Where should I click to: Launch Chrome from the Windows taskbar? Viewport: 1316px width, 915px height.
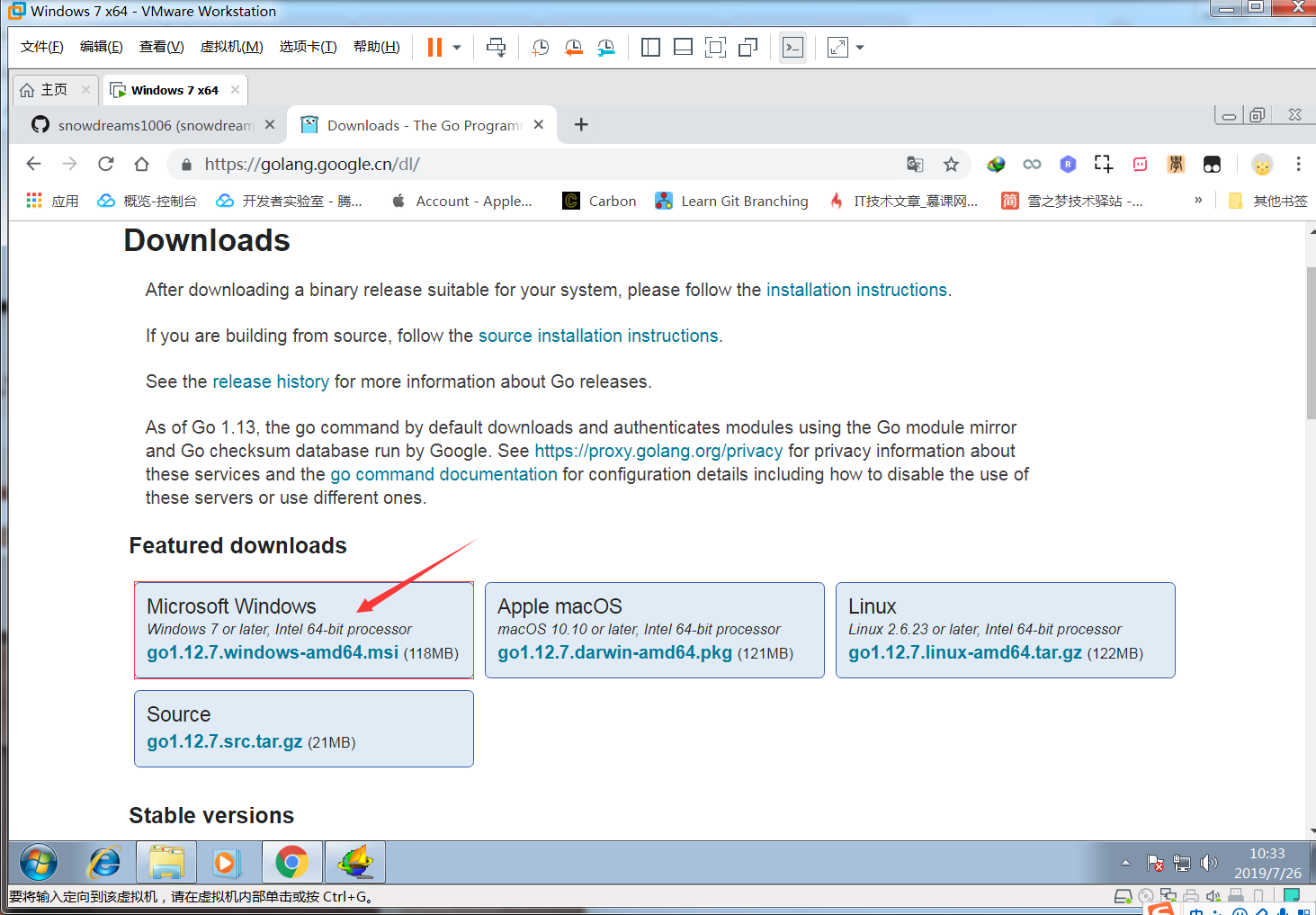coord(291,862)
